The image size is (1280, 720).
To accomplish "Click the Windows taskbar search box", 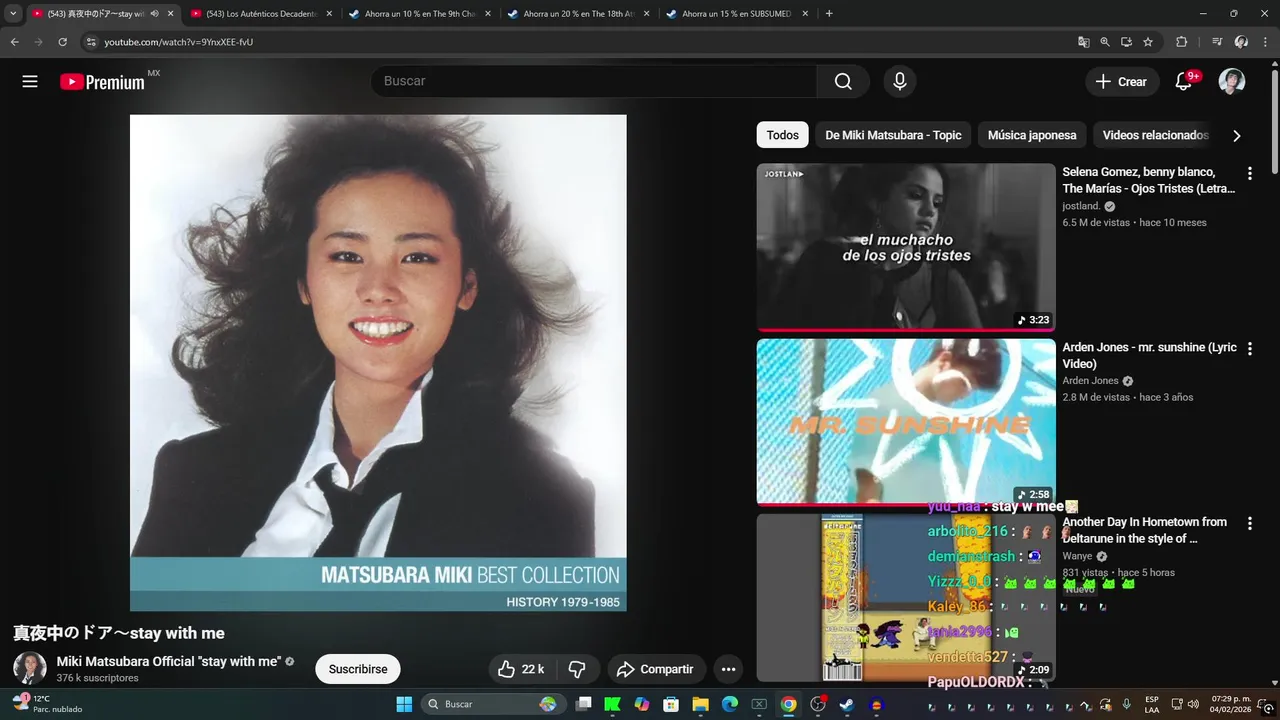I will (x=493, y=704).
